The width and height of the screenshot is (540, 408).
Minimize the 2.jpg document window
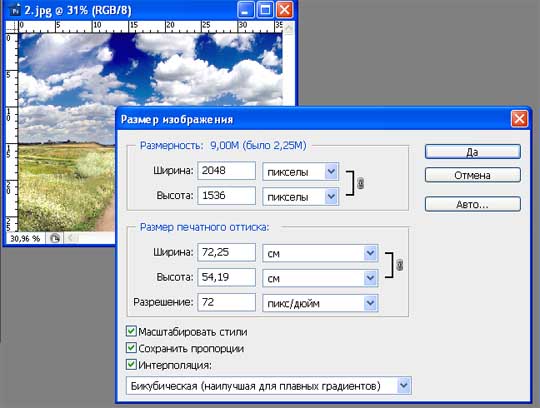point(245,10)
